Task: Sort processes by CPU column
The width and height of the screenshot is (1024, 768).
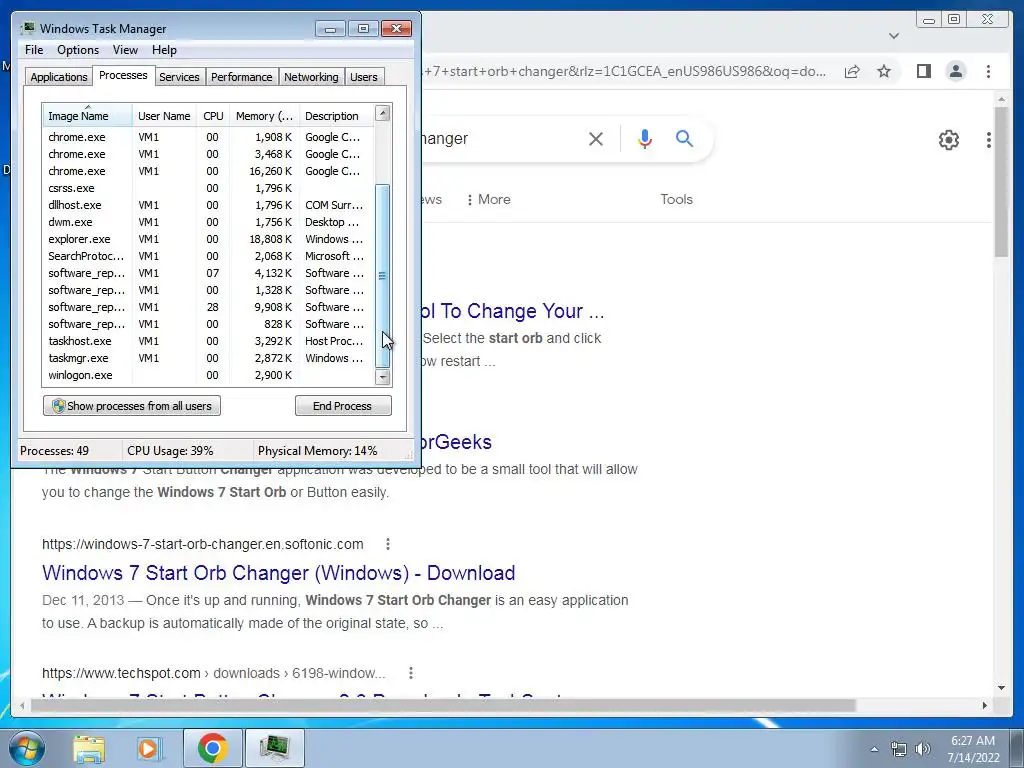Action: tap(213, 116)
